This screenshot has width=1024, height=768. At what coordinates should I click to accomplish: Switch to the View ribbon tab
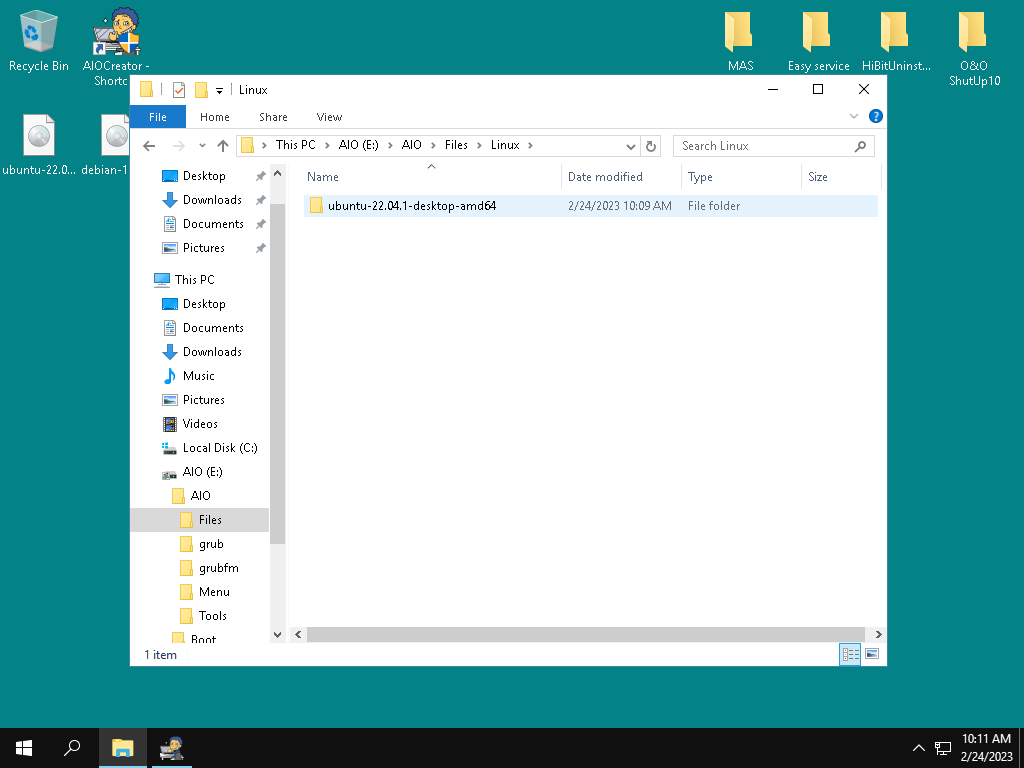pyautogui.click(x=329, y=117)
